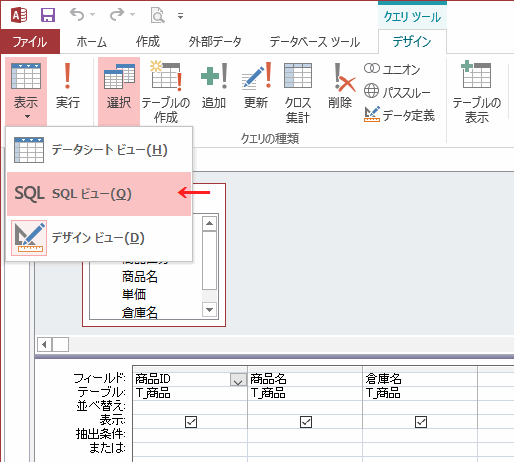The width and height of the screenshot is (514, 462).
Task: Select the ユニオン union query option
Action: pyautogui.click(x=392, y=69)
